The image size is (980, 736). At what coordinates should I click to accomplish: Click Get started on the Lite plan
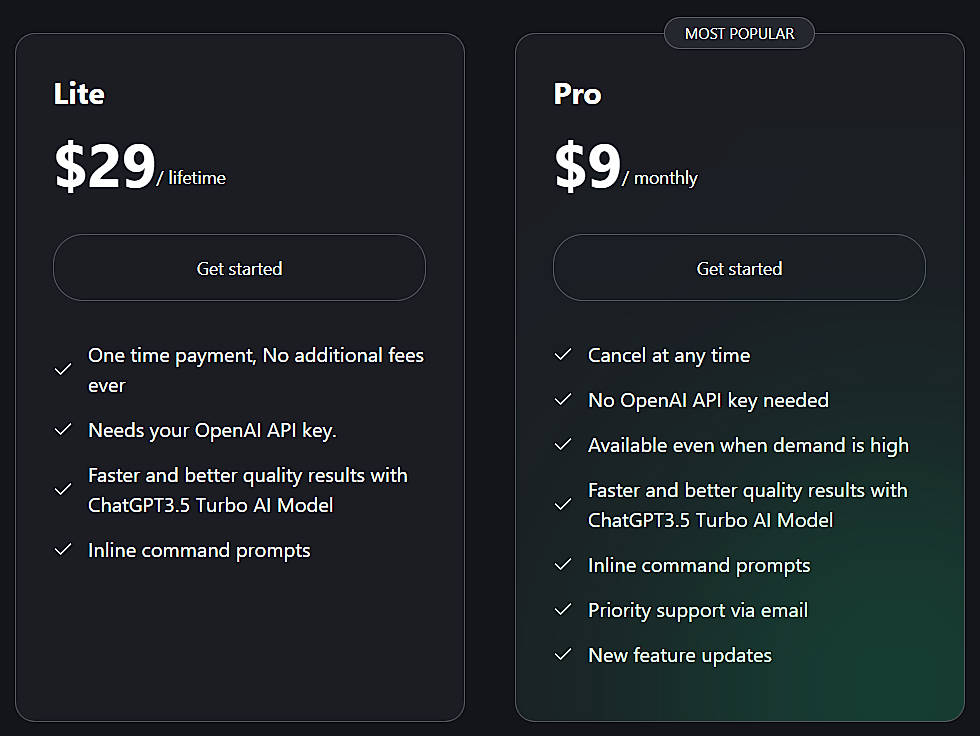[239, 267]
